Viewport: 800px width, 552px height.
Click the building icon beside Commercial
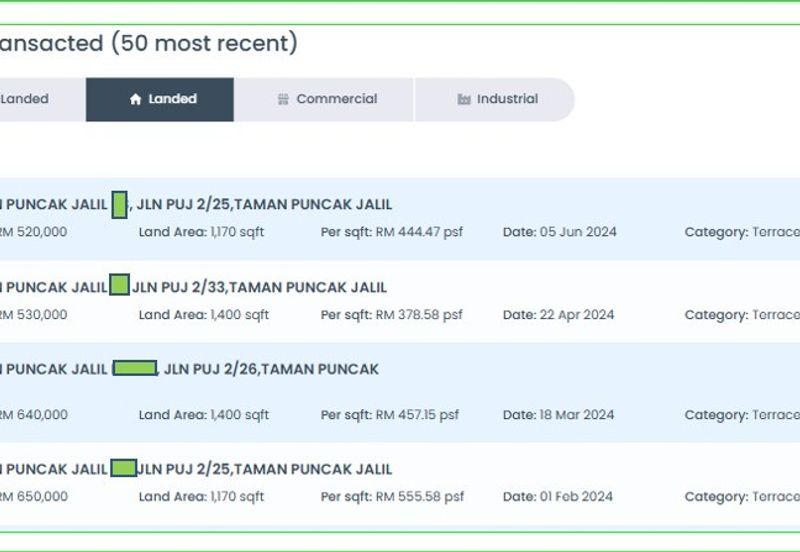[x=283, y=100]
